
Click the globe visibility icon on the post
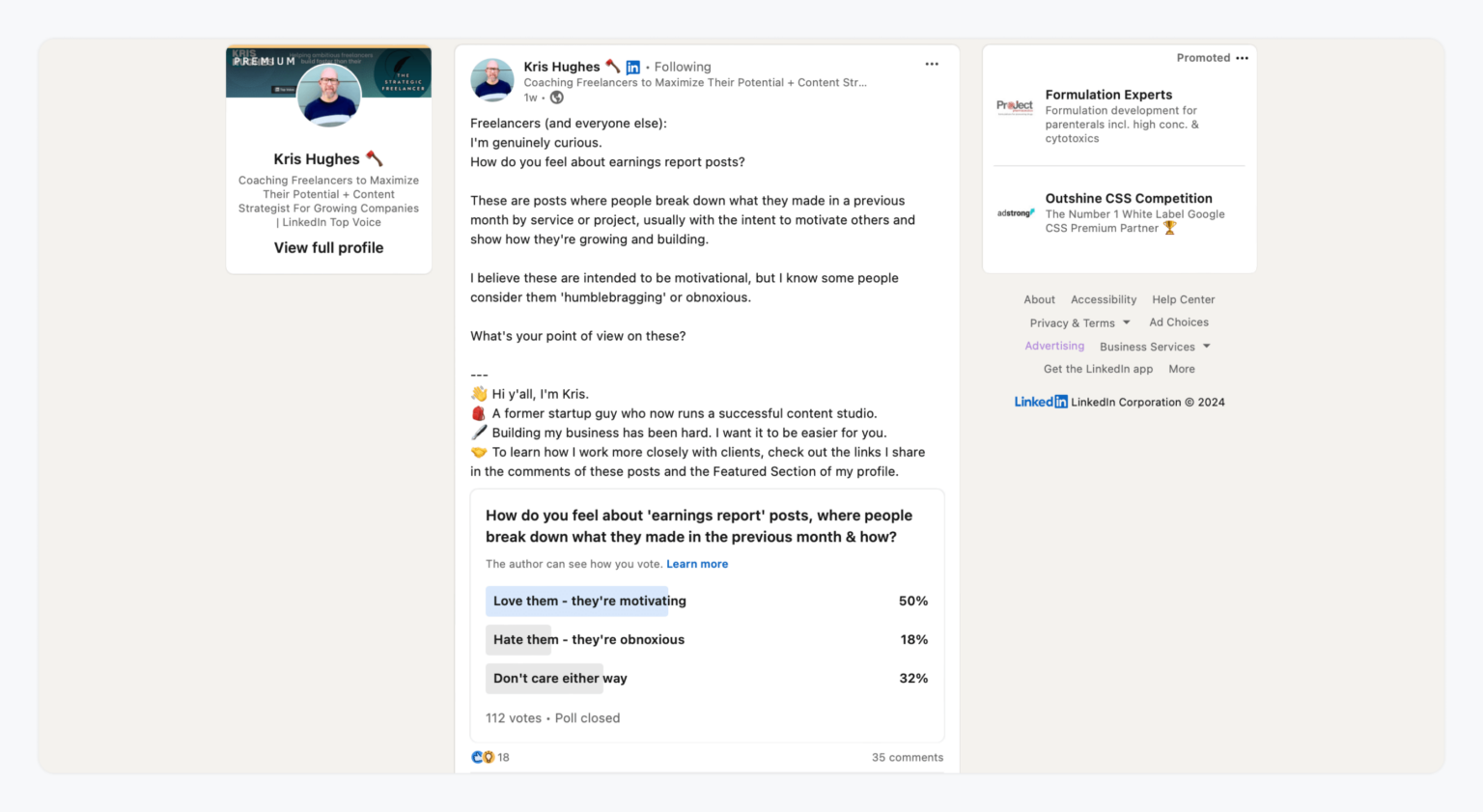(x=556, y=97)
